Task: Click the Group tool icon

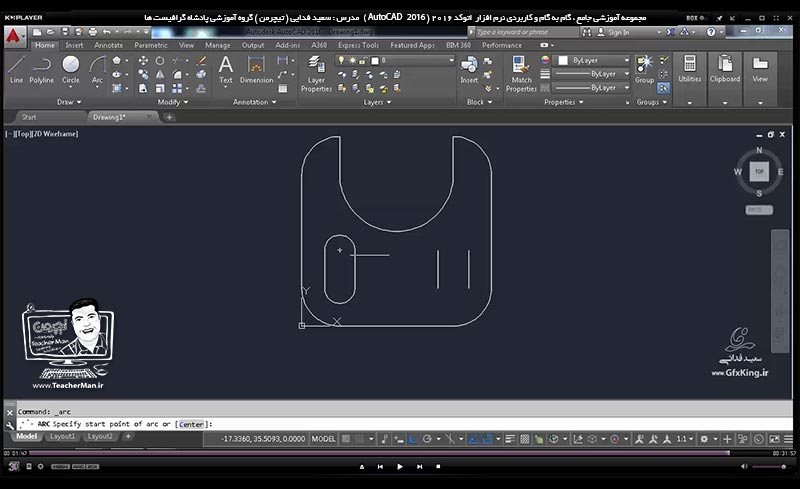Action: [x=644, y=69]
